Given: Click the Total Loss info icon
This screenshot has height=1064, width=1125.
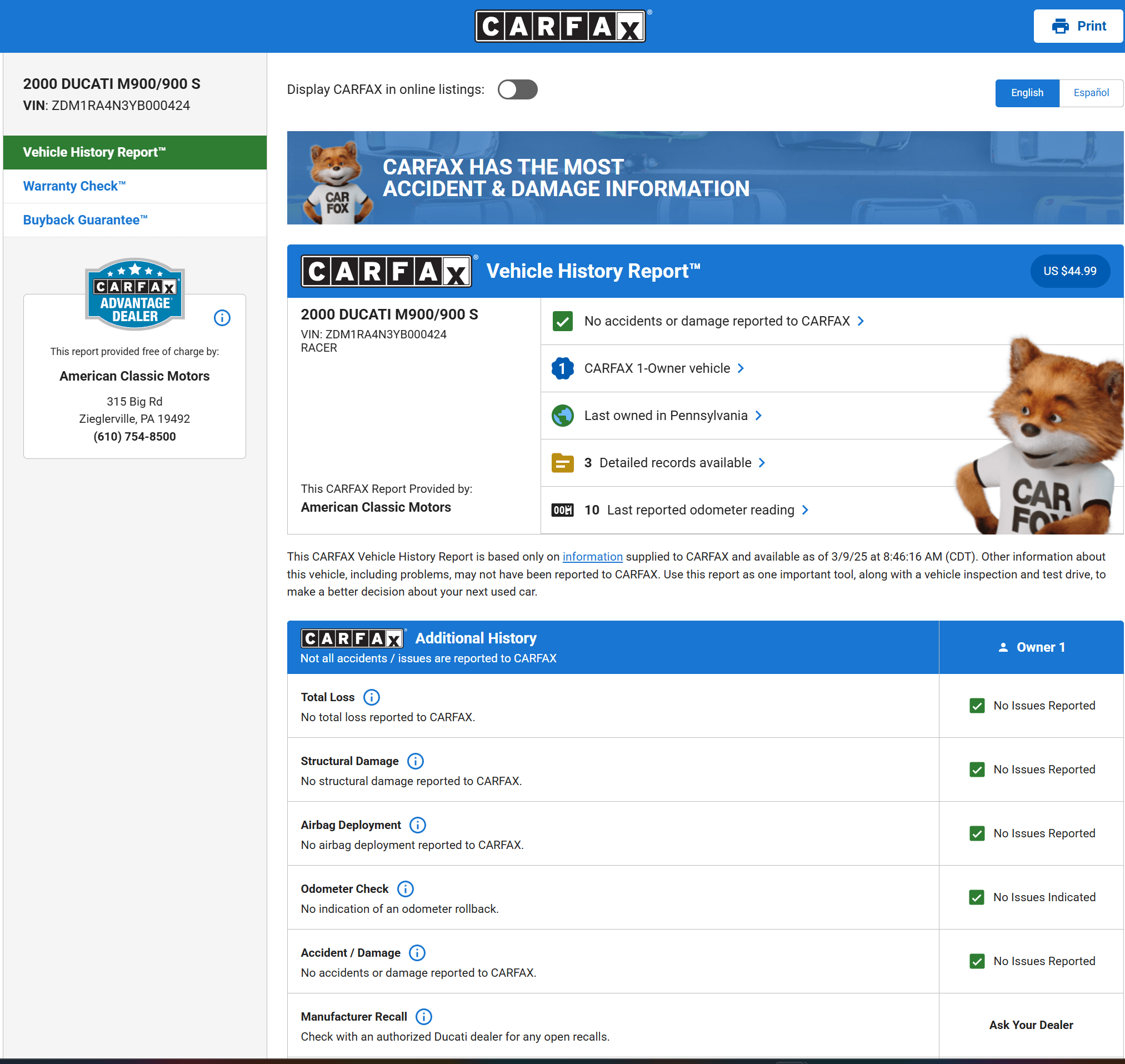Looking at the screenshot, I should tap(372, 697).
